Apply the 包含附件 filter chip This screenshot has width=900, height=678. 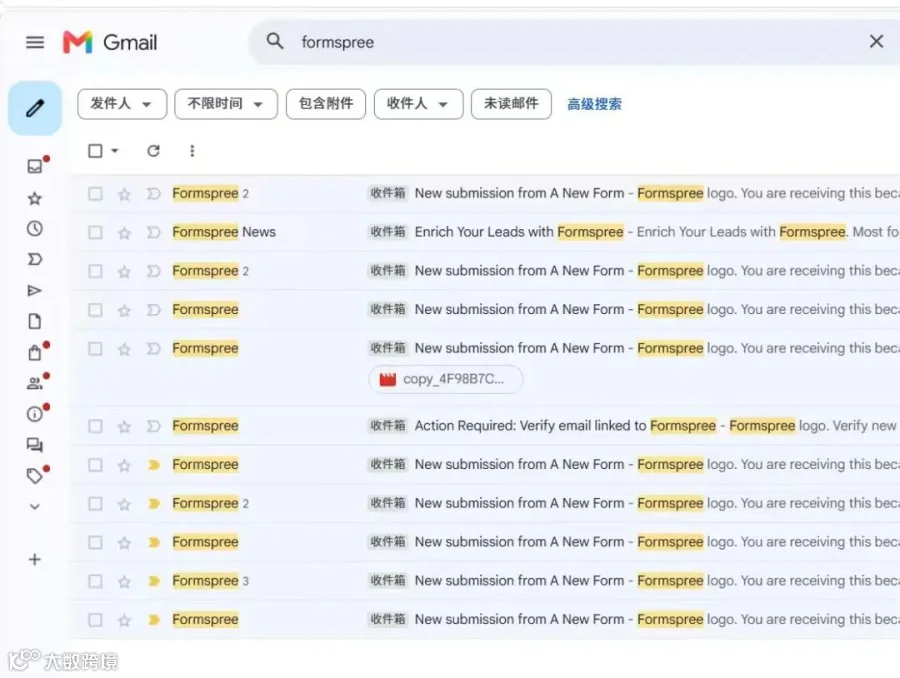[x=326, y=104]
